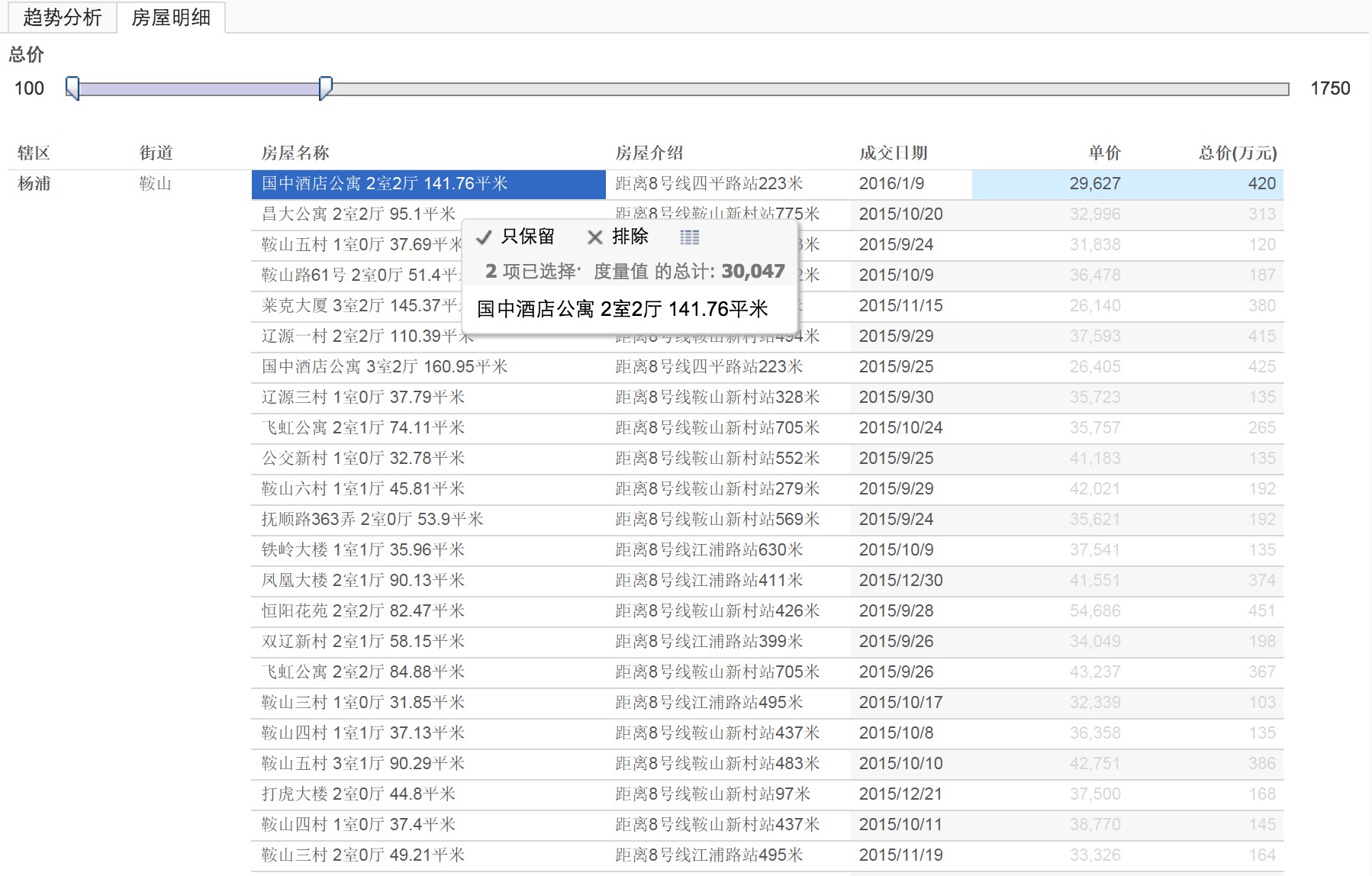Select 飞虹公寓 2室2厅 84.88平米
This screenshot has height=876, width=1372.
[x=363, y=671]
